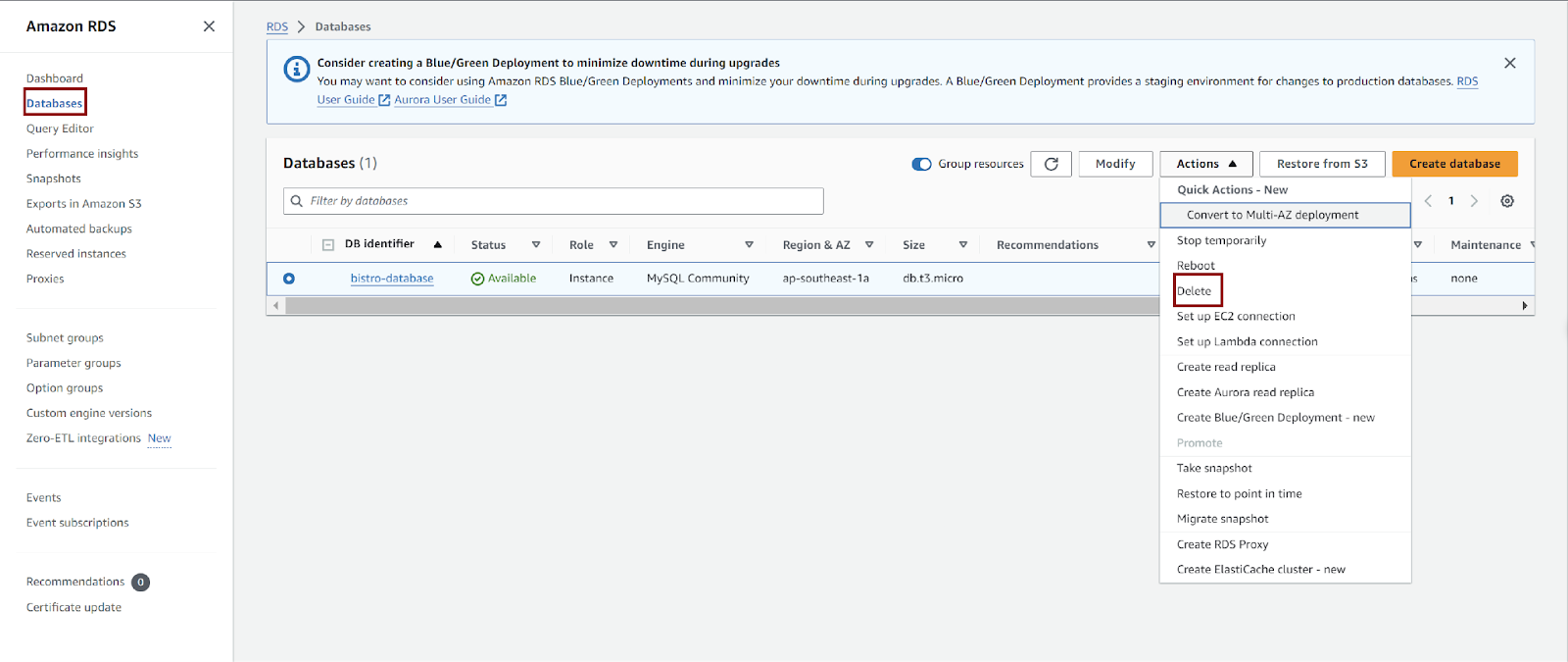The width and height of the screenshot is (1568, 662).
Task: Select Reboot from Actions menu
Action: pyautogui.click(x=1196, y=266)
